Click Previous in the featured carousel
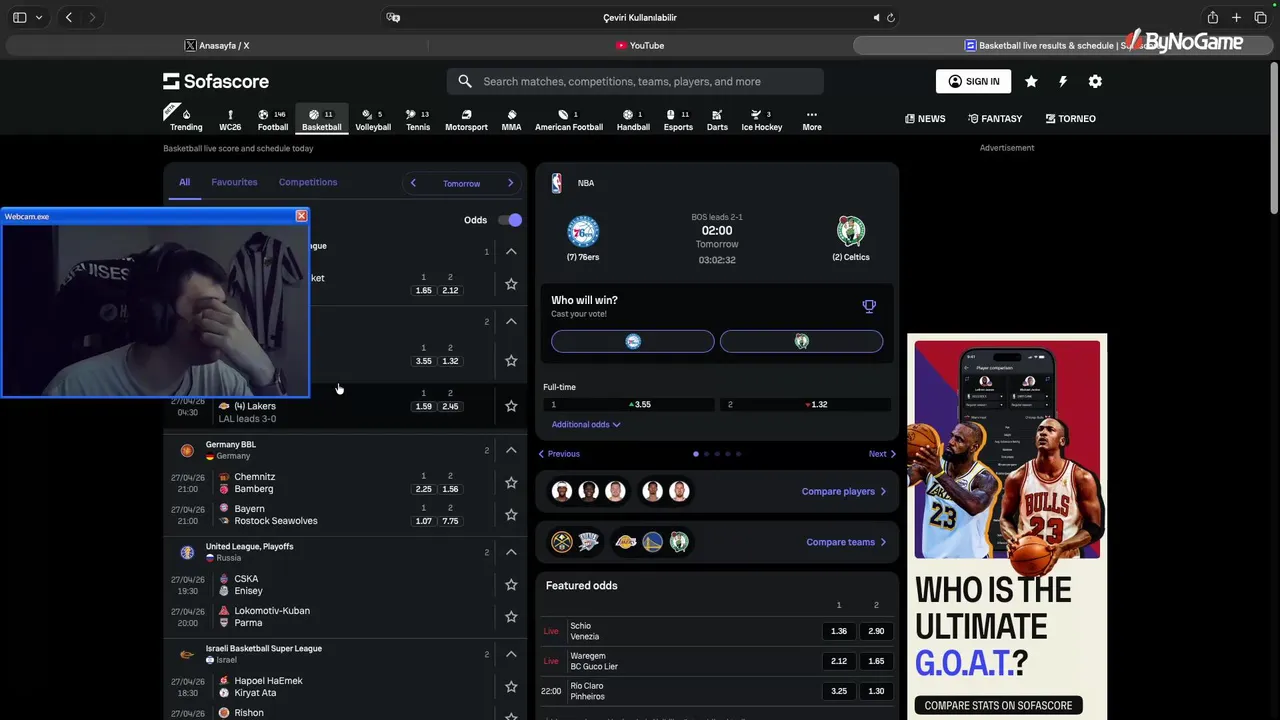Viewport: 1280px width, 720px height. 559,454
